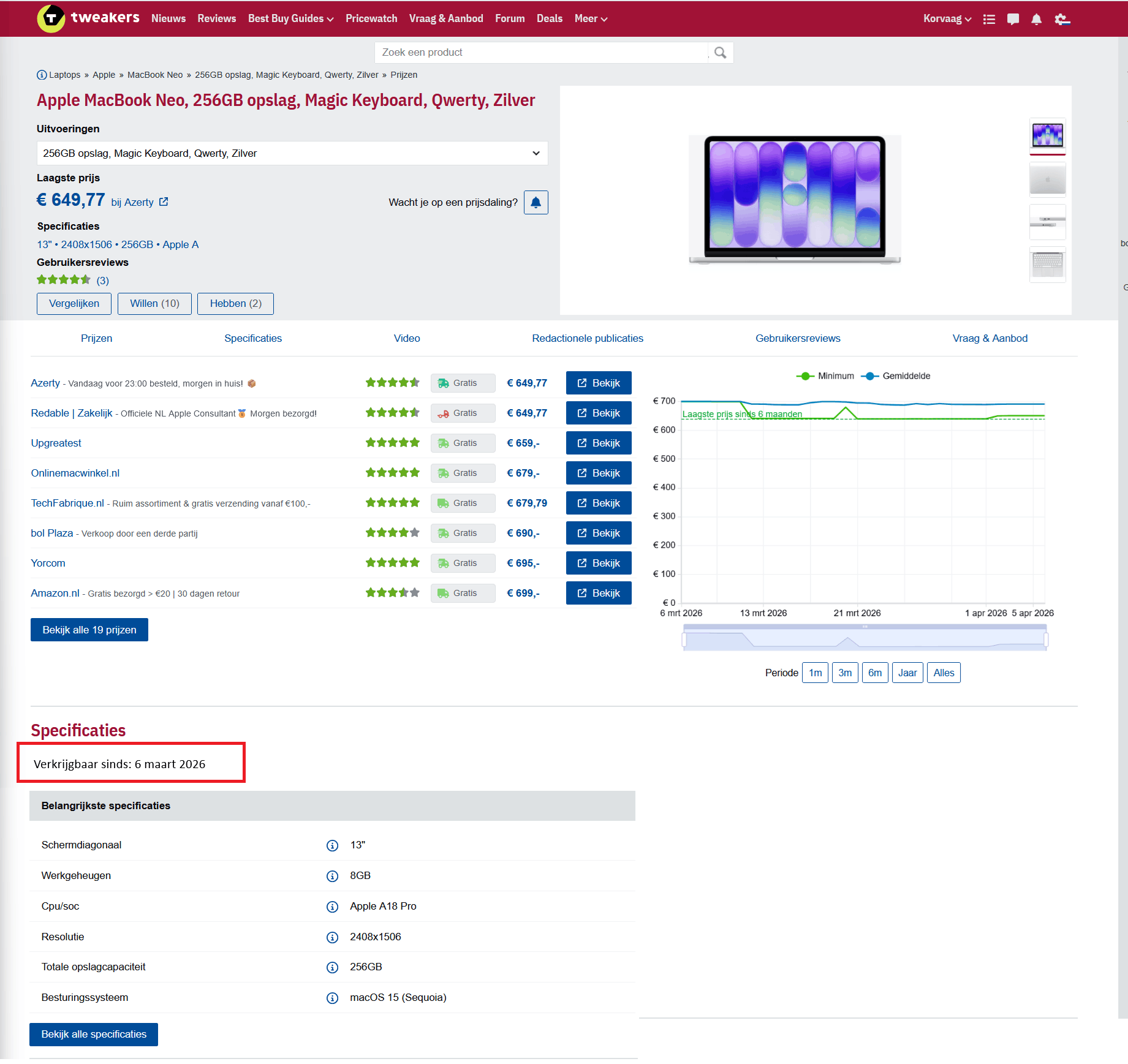Viewport: 1128px width, 1064px height.
Task: Switch to the Gebruikersreviews tab
Action: (x=797, y=338)
